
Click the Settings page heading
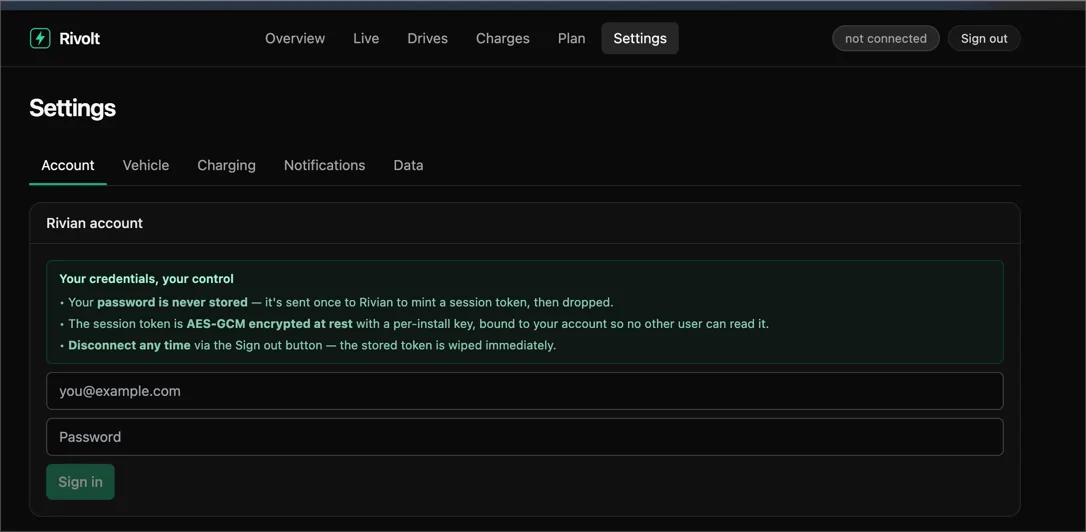(73, 108)
